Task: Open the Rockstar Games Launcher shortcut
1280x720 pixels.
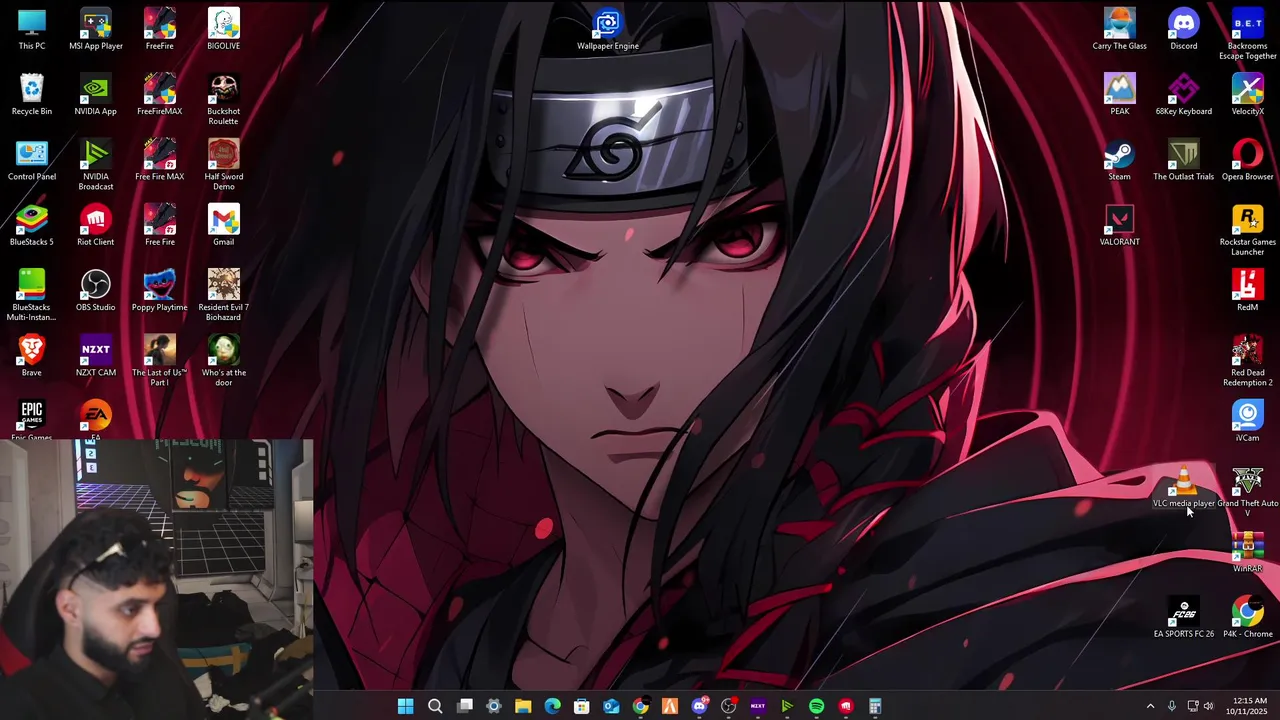Action: coord(1248,230)
